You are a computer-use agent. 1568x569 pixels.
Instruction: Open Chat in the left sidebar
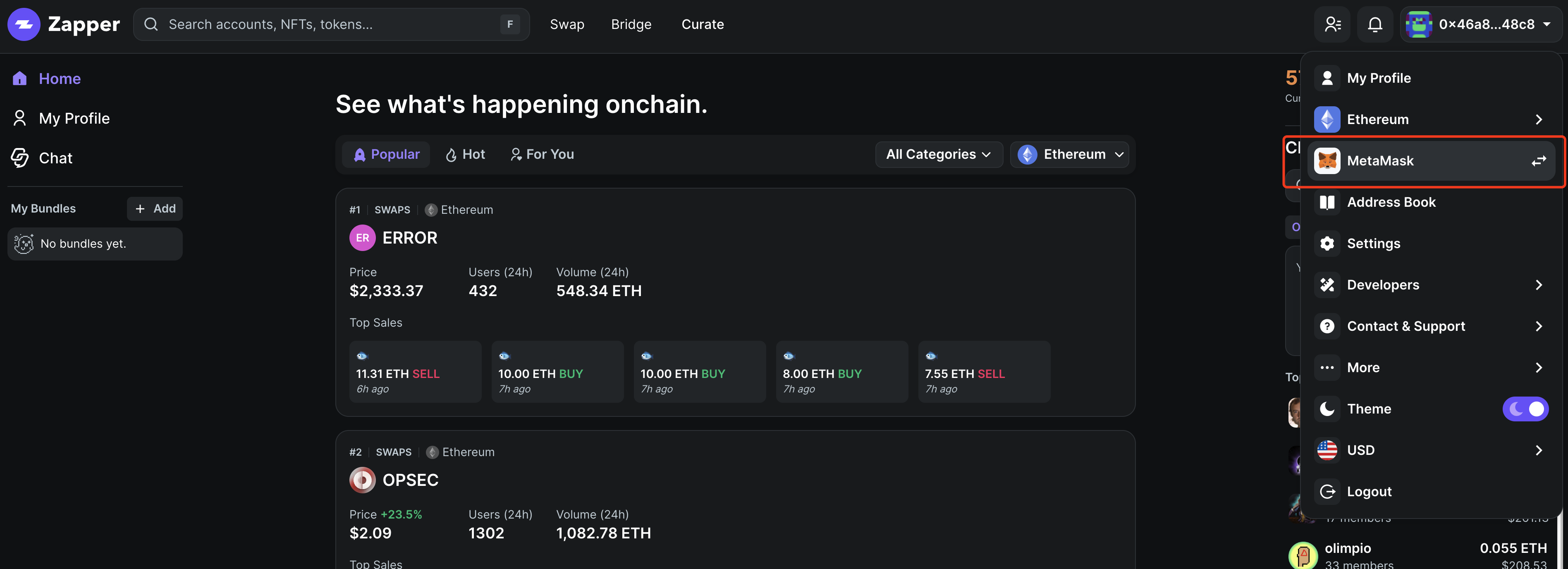55,158
